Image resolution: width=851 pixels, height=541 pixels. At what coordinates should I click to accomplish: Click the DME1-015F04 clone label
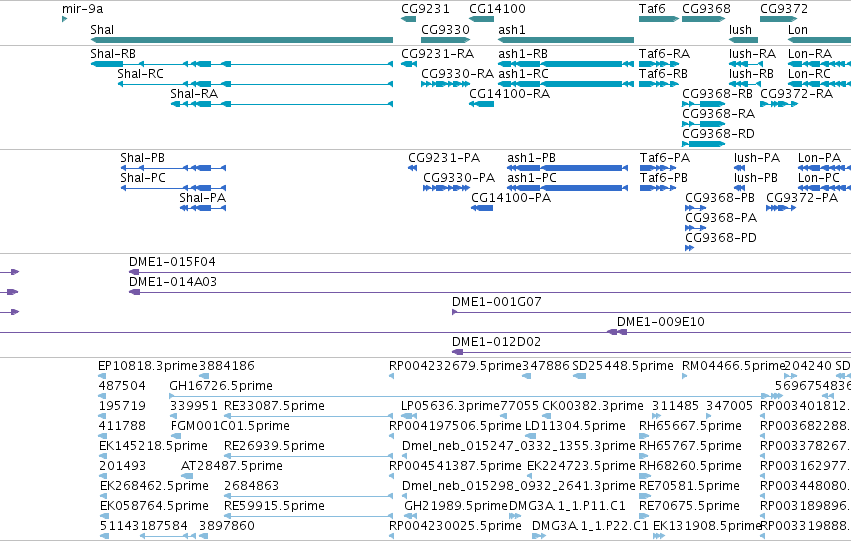[172, 262]
